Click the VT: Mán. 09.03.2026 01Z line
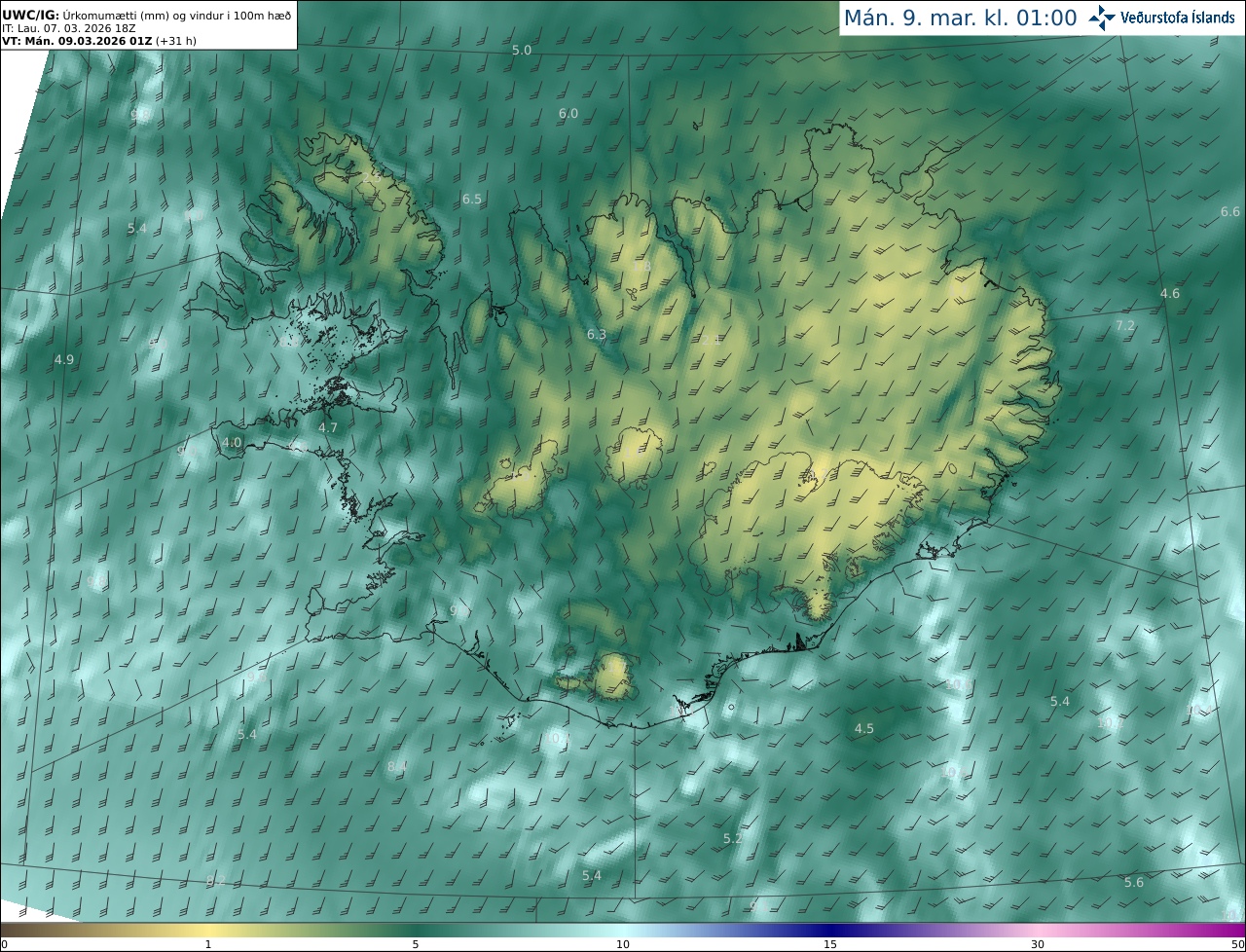1246x952 pixels. point(98,41)
